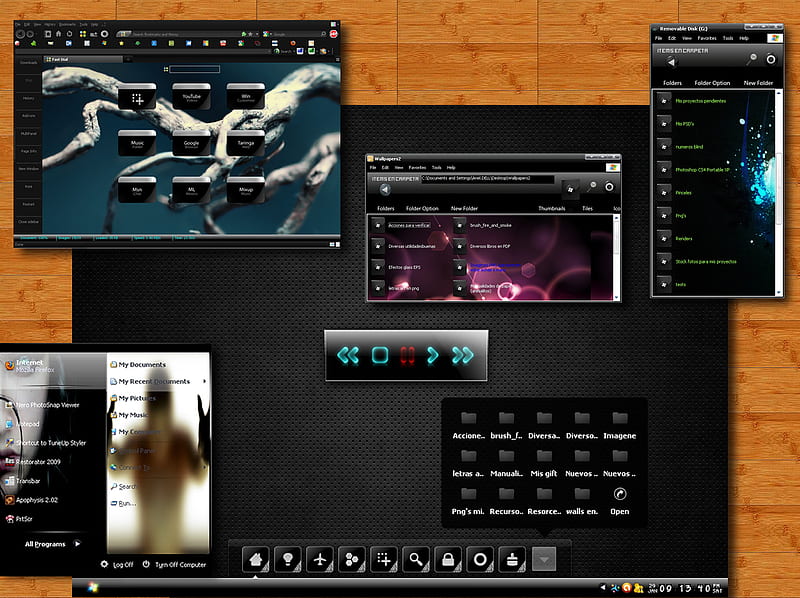Viewport: 800px width, 598px height.
Task: Expand My Recent Documents submenu arrow
Action: [205, 381]
